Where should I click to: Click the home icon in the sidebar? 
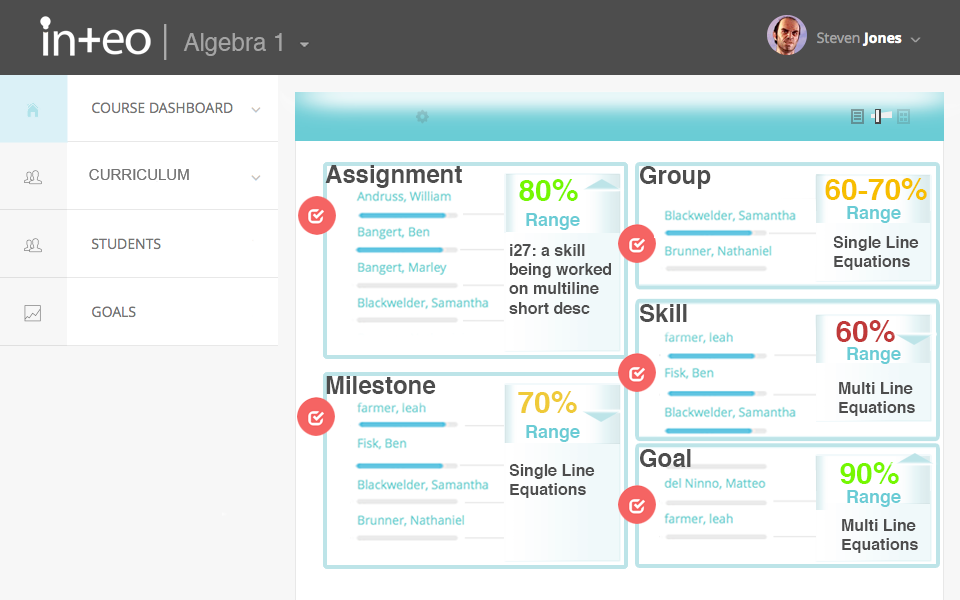coord(33,110)
